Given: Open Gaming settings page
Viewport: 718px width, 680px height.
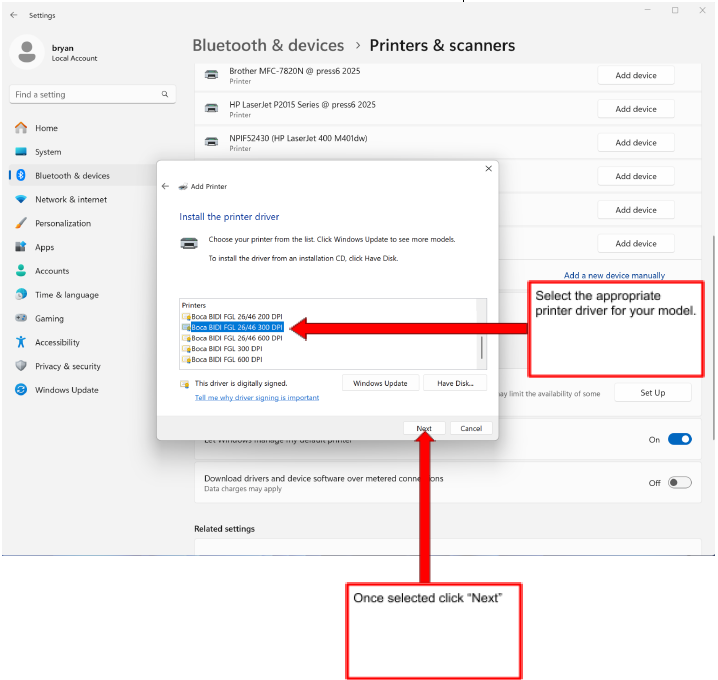Looking at the screenshot, I should [49, 319].
